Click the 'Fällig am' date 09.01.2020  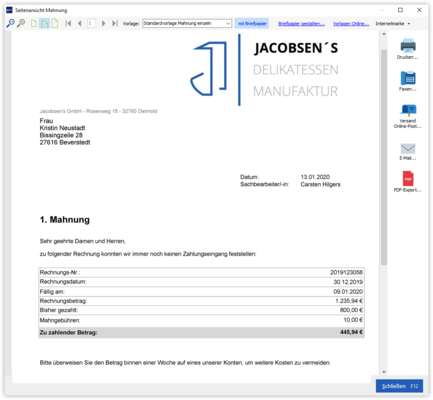point(348,292)
